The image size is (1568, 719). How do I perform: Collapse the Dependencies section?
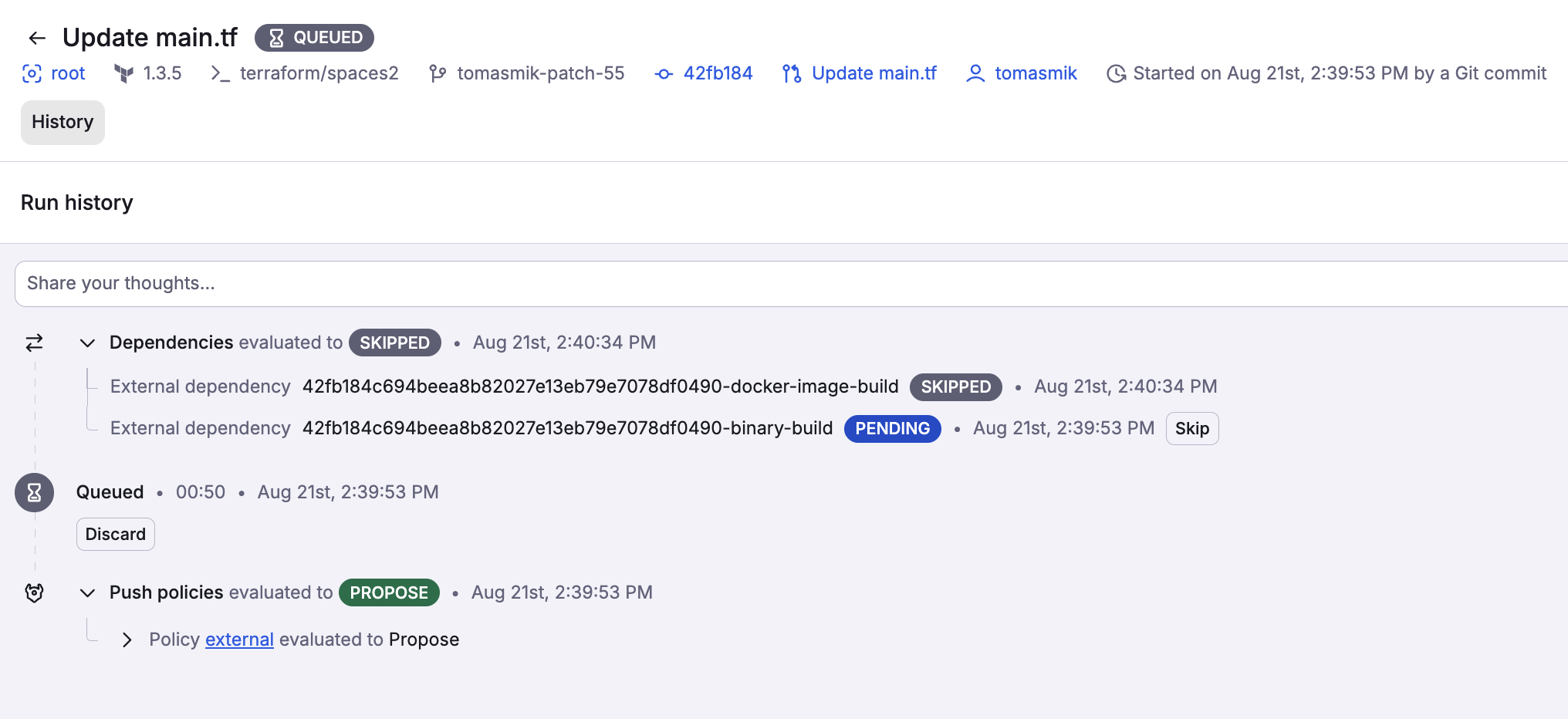click(x=86, y=343)
